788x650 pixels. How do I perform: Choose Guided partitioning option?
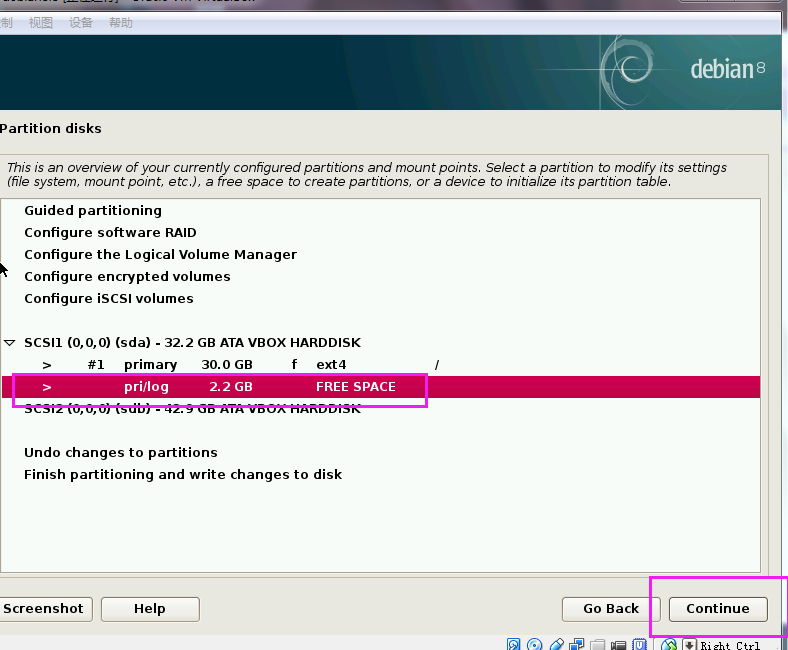coord(93,211)
